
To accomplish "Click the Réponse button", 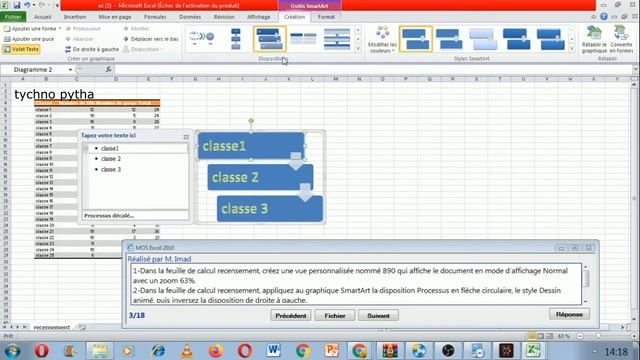I will pos(569,314).
